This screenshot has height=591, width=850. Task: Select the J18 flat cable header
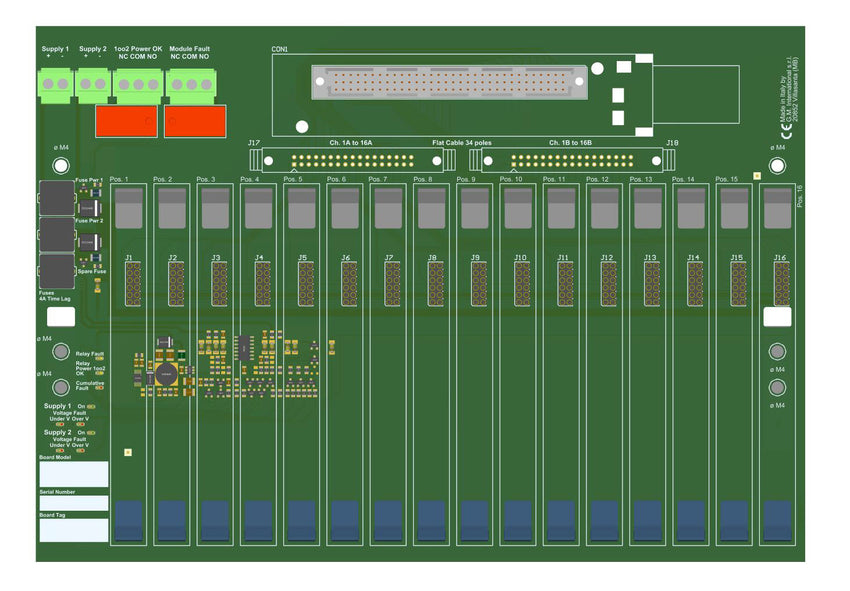(571, 160)
